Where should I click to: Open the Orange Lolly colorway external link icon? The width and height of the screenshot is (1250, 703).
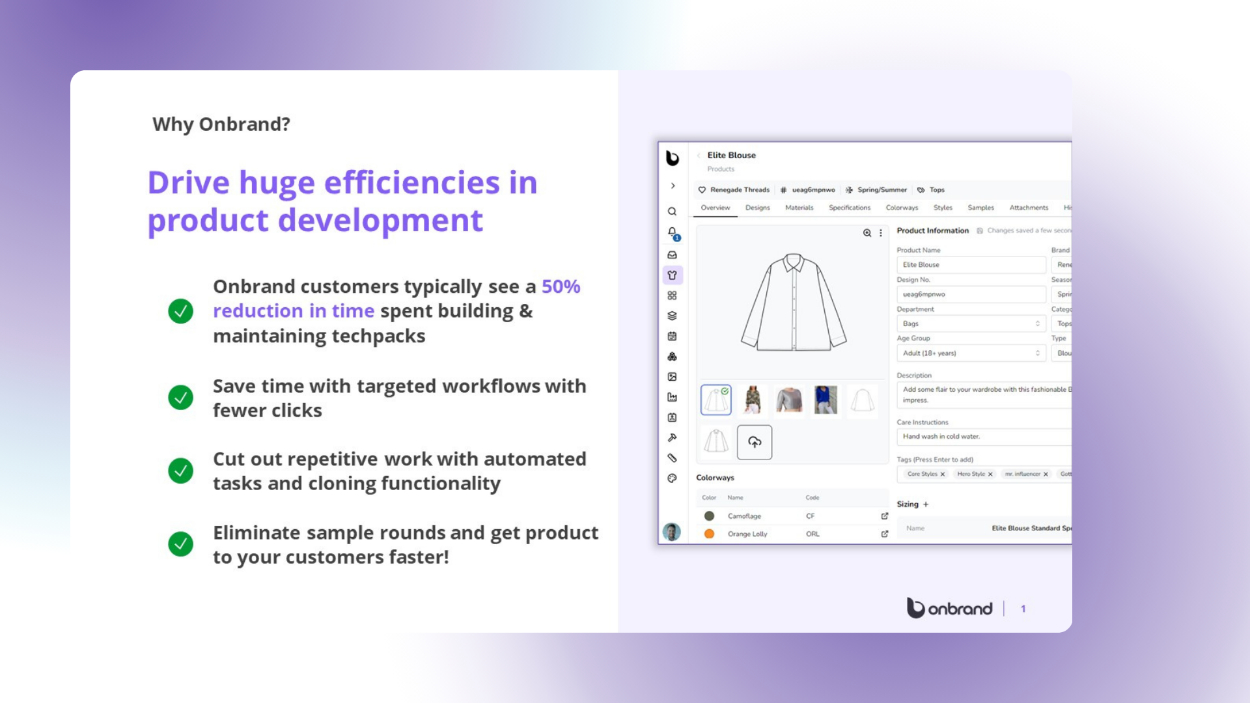884,534
